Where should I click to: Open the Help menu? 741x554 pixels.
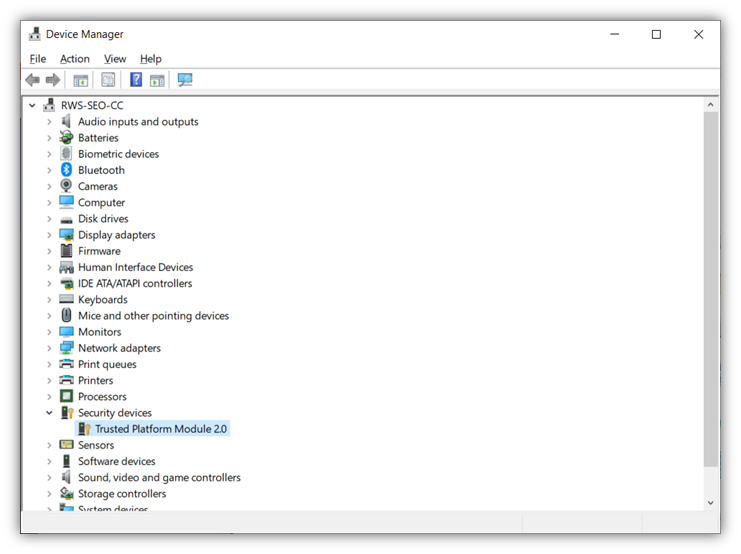(x=151, y=59)
